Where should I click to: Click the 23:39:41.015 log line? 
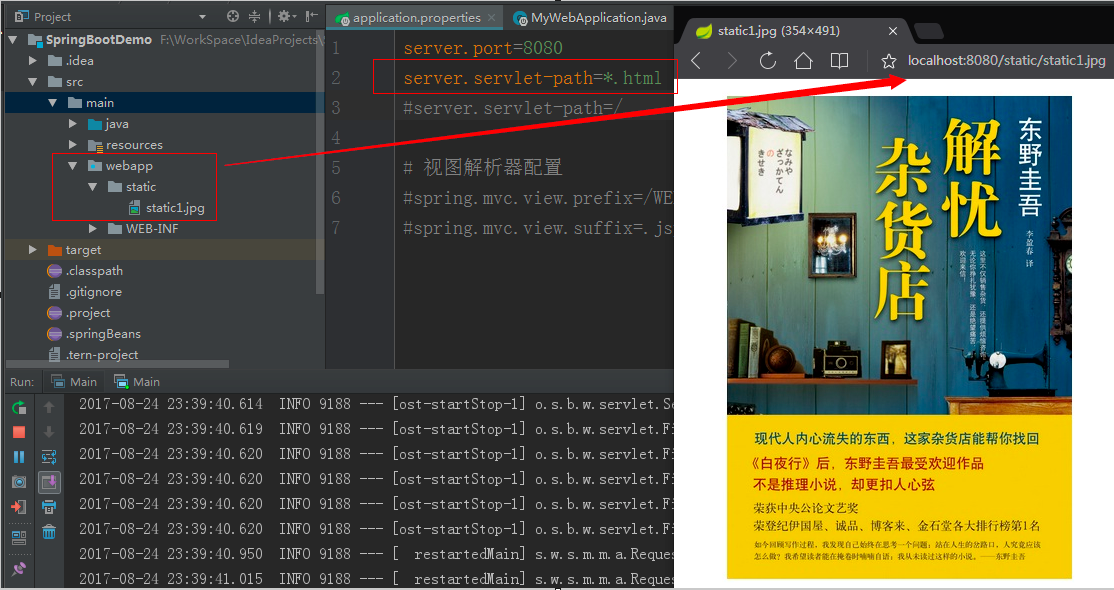tap(377, 579)
